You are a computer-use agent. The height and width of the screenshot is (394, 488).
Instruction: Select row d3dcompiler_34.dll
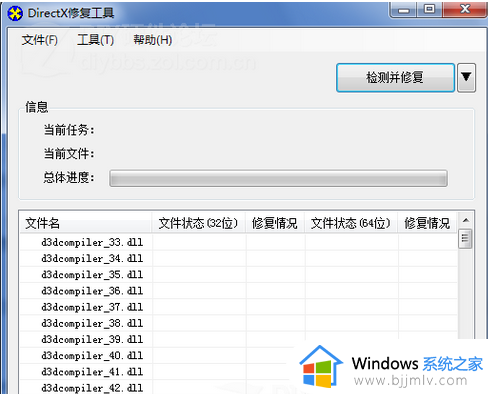tap(239, 258)
